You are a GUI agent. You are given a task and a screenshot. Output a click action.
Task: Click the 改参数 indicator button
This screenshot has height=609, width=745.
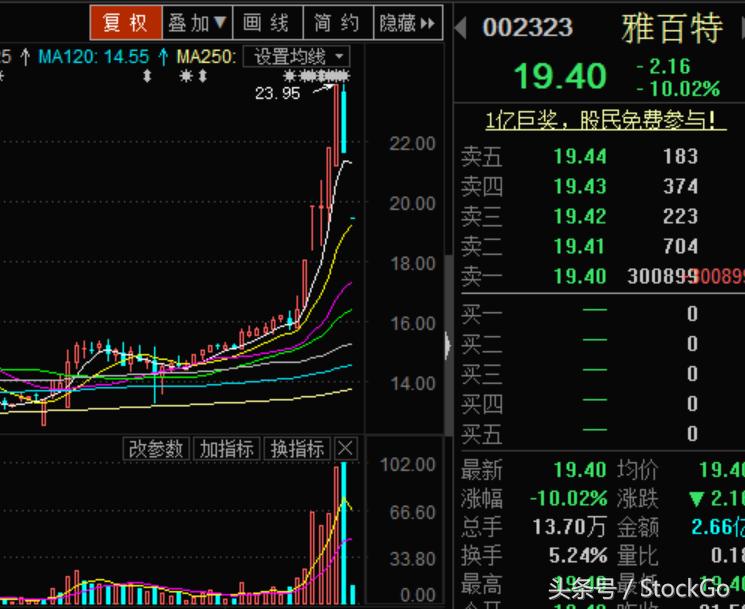[x=156, y=448]
